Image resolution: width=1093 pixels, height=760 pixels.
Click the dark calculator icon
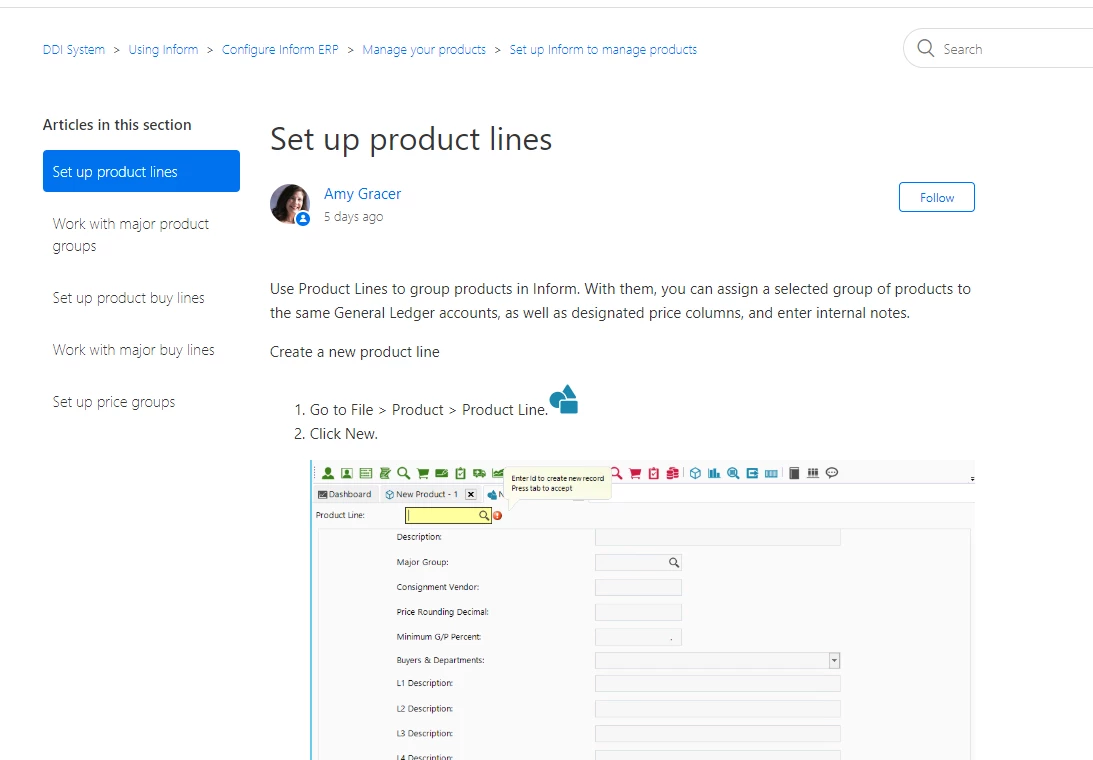(794, 473)
